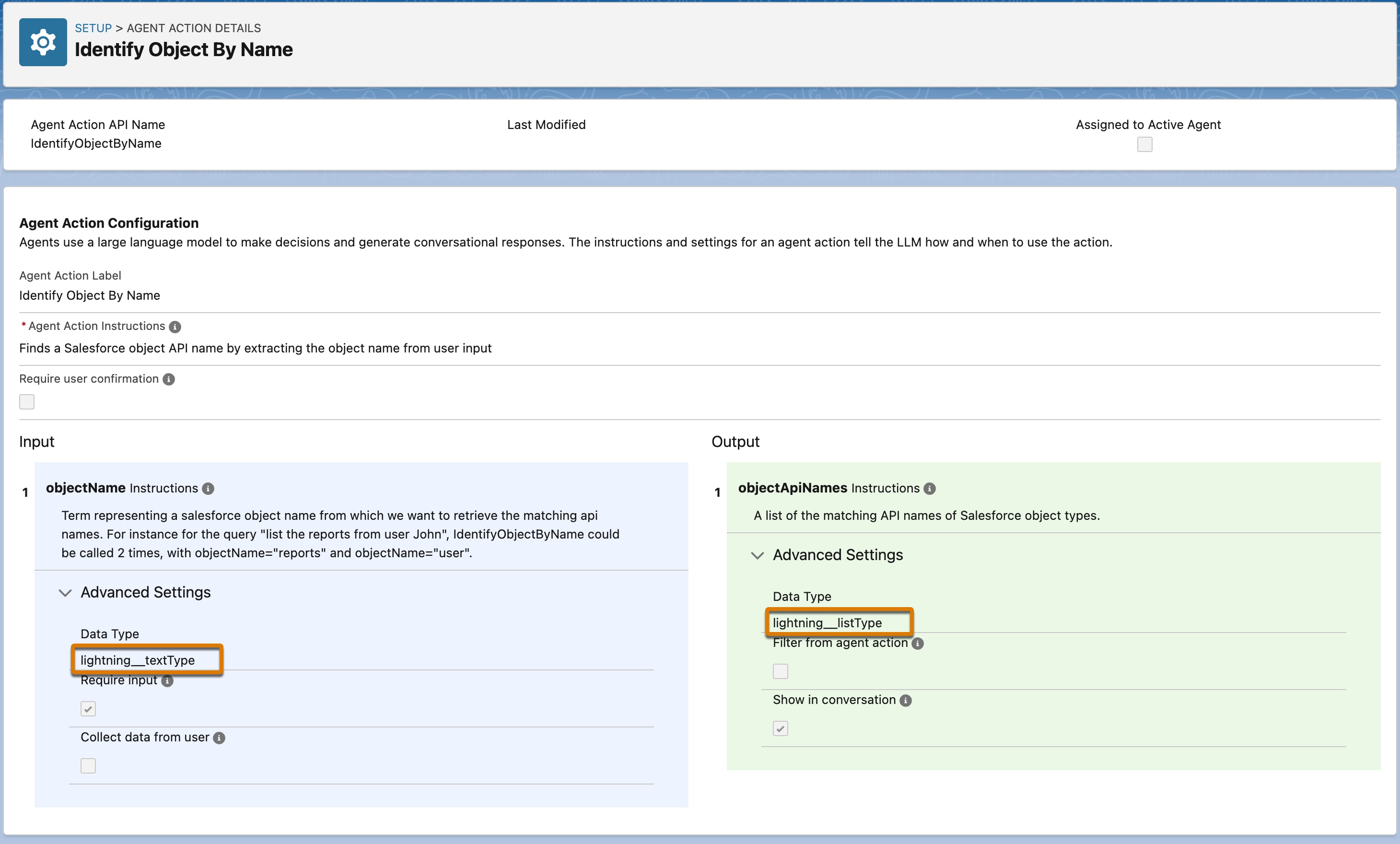Collapse Advanced Settings in the Input section

[135, 592]
